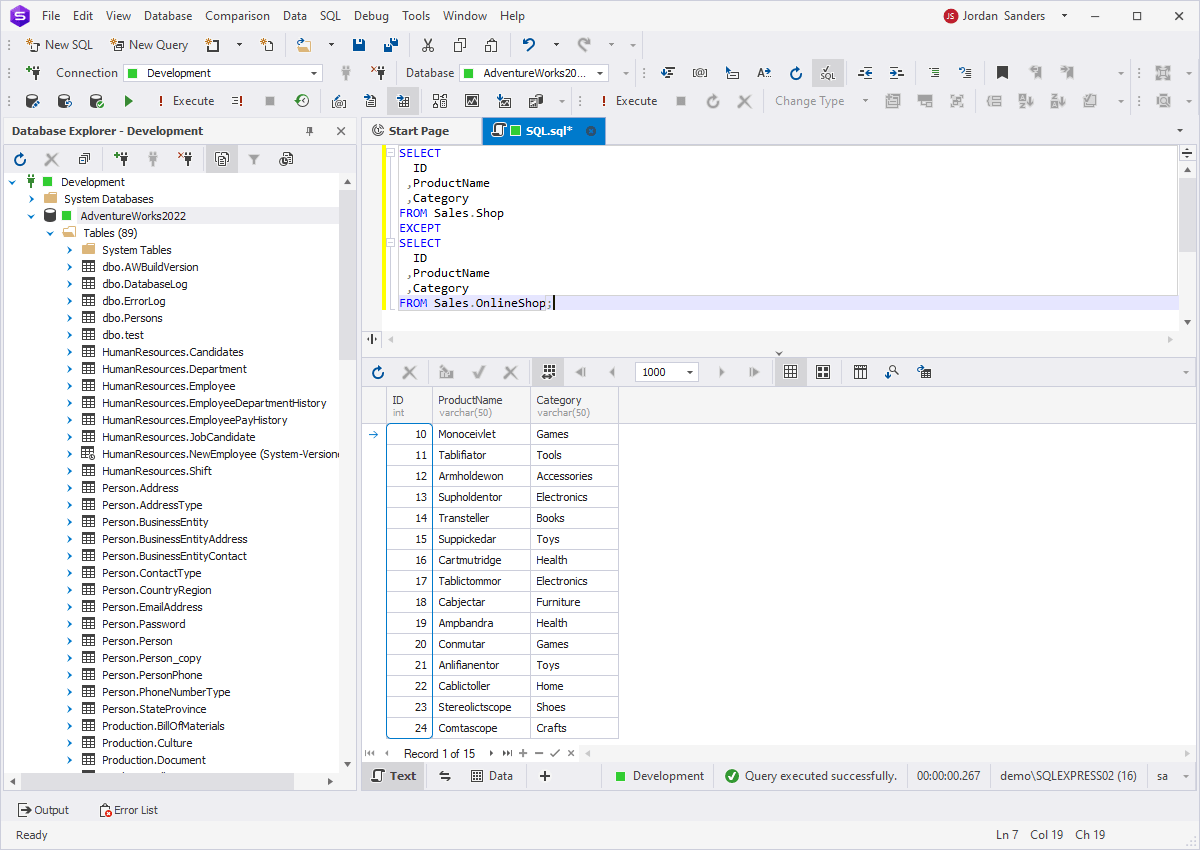Open the Comparison menu
1200x850 pixels.
point(237,16)
